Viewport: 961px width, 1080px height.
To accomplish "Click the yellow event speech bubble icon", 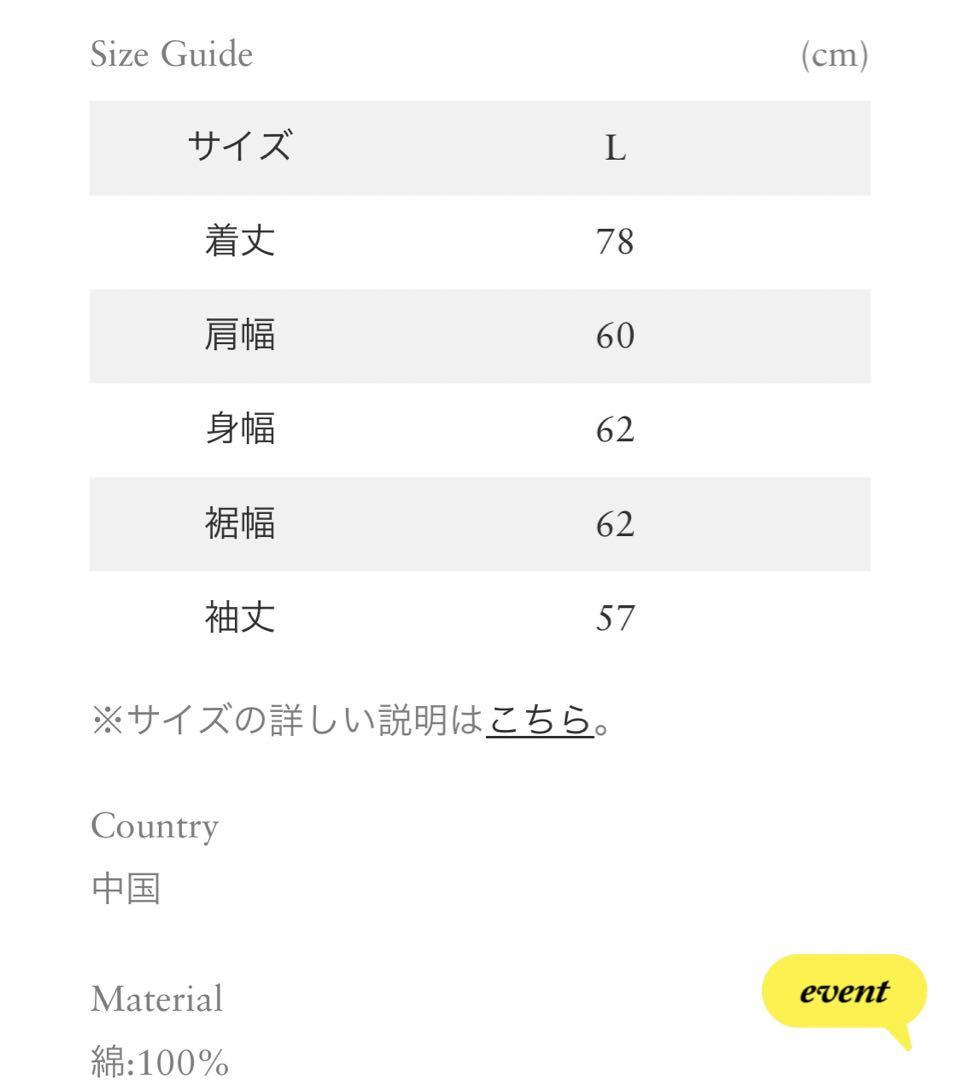I will click(x=845, y=997).
